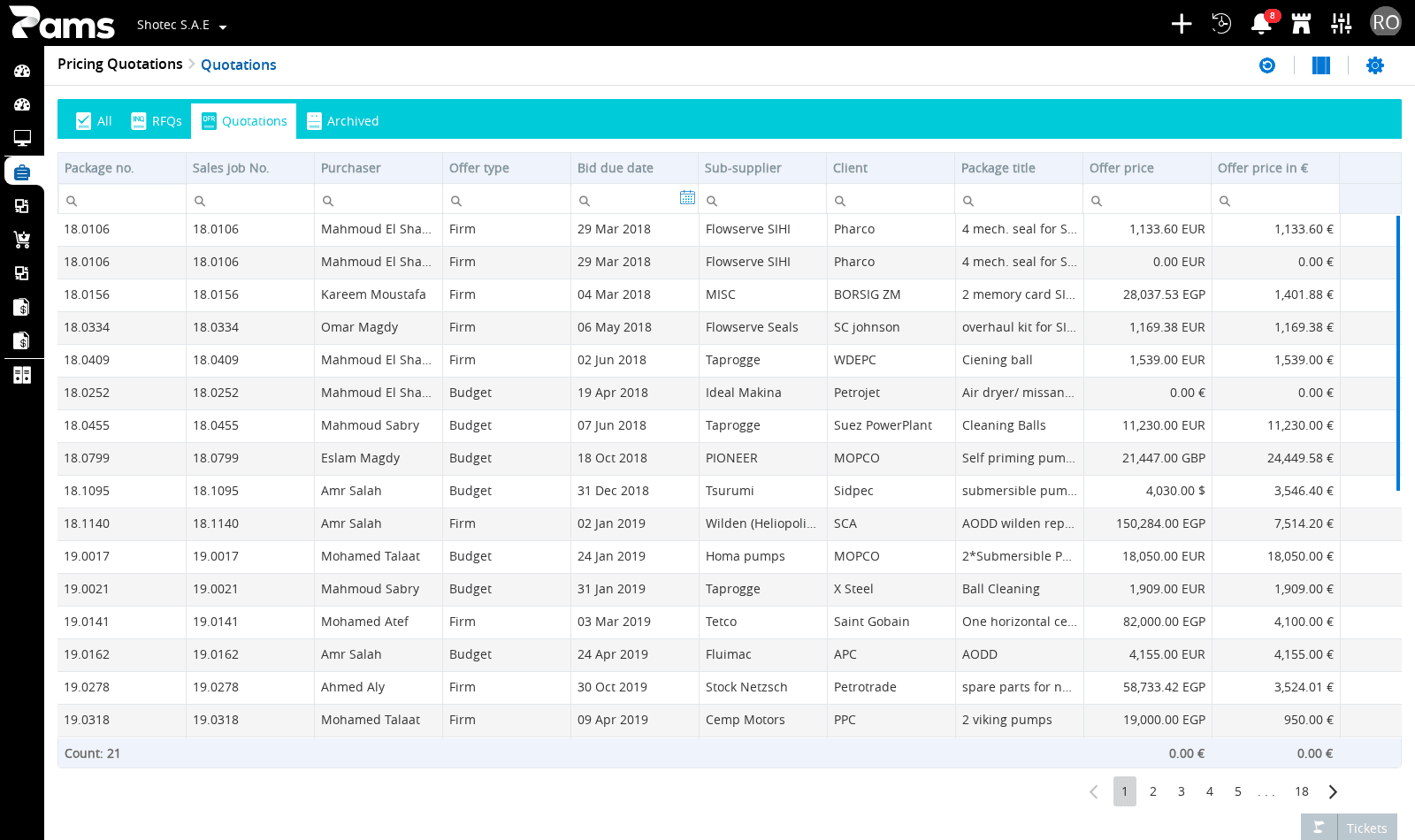1415x840 pixels.
Task: Jump to page 18
Action: pyautogui.click(x=1302, y=791)
